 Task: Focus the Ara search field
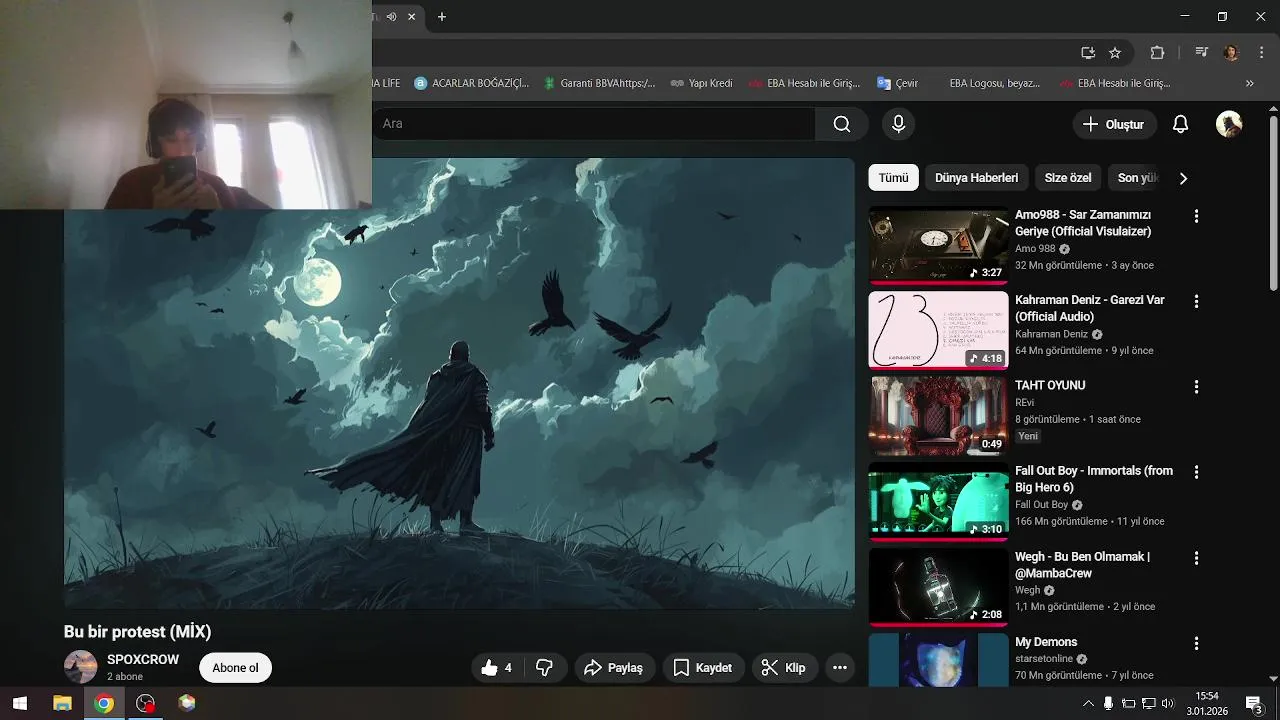(x=594, y=124)
